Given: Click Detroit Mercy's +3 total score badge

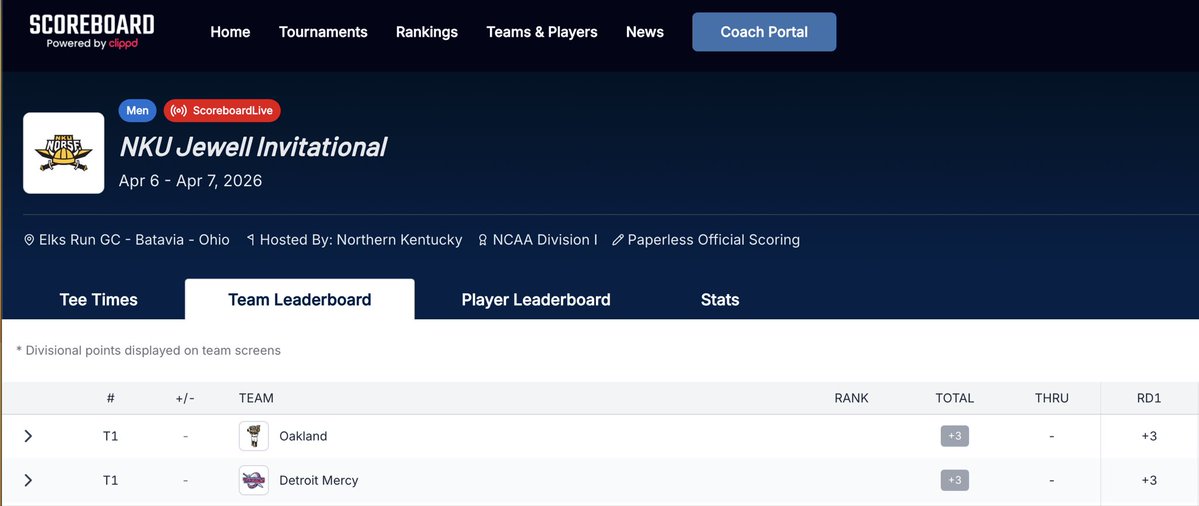Looking at the screenshot, I should click(x=954, y=480).
